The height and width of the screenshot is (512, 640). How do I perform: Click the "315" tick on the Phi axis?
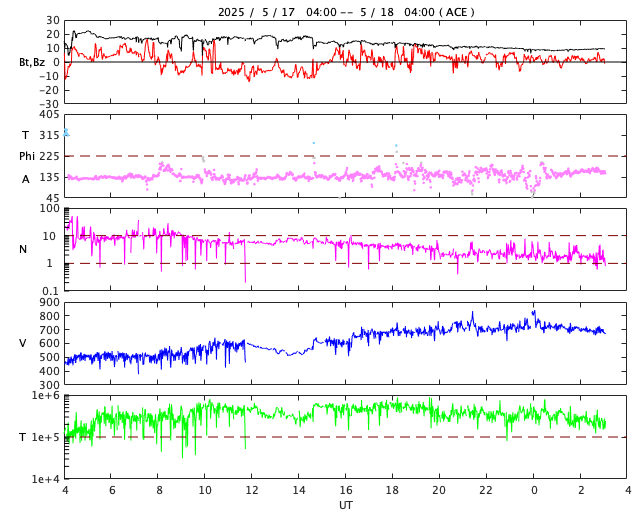click(49, 135)
